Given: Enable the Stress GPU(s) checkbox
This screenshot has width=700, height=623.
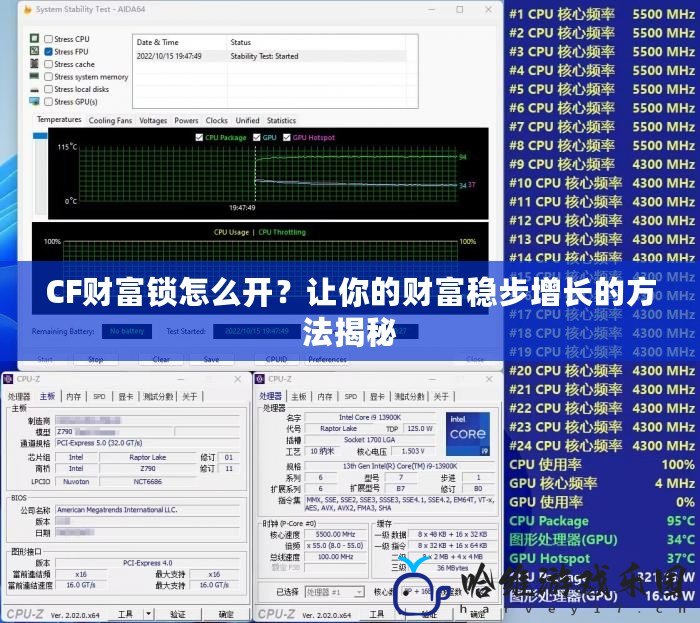Looking at the screenshot, I should pos(49,101).
